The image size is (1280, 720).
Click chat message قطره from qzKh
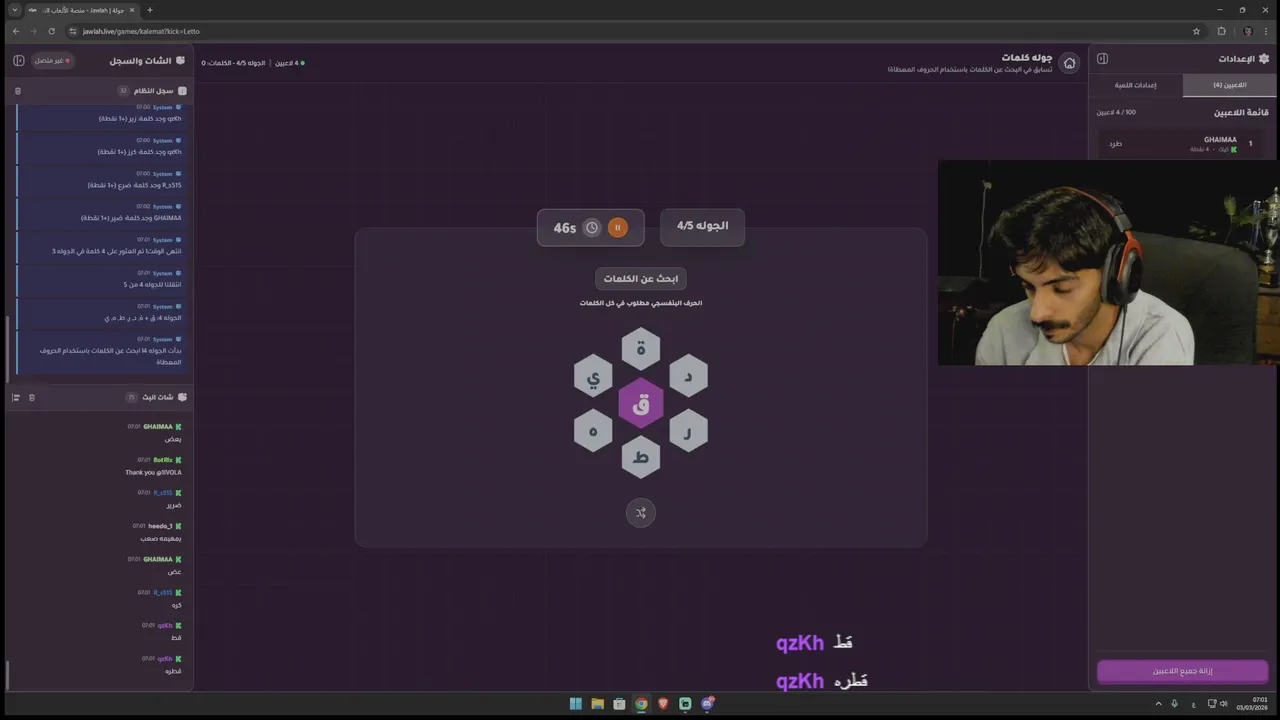(173, 671)
